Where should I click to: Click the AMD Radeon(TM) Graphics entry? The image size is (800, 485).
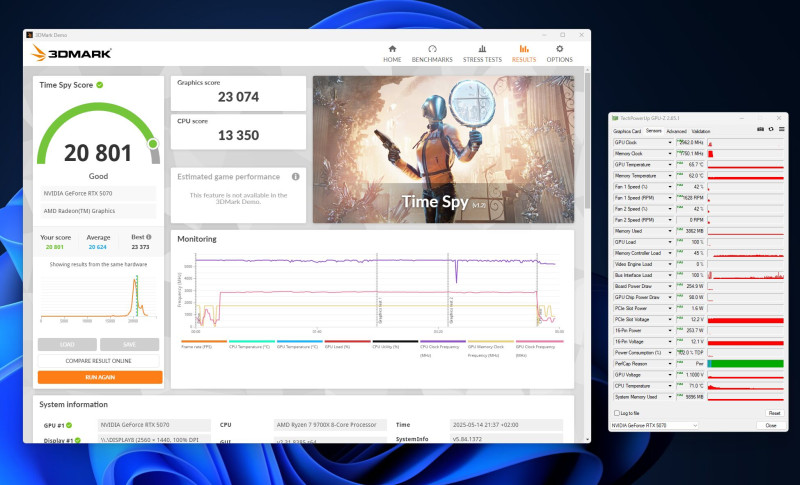[98, 211]
